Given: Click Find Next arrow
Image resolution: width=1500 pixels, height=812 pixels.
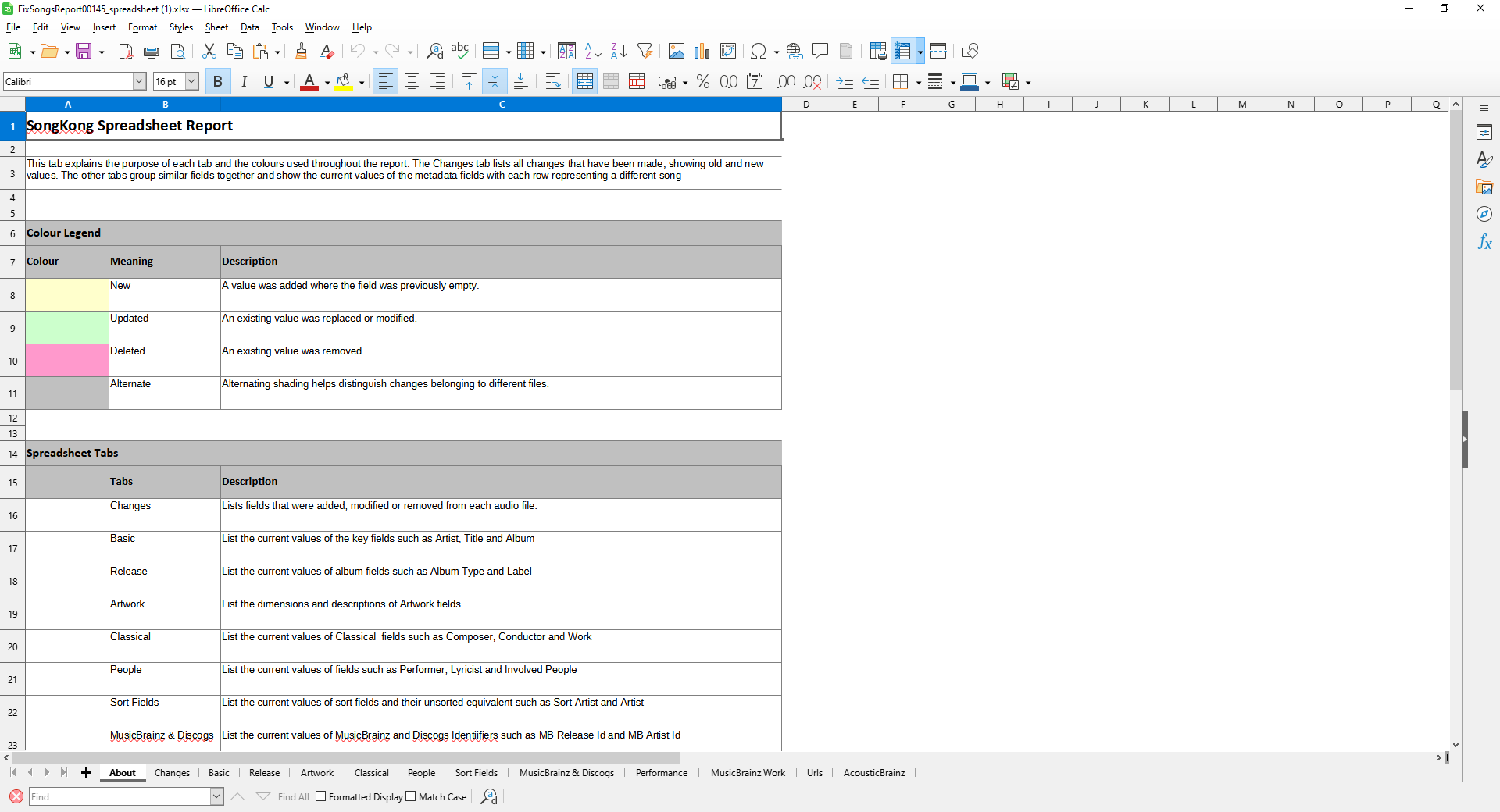Looking at the screenshot, I should (263, 796).
